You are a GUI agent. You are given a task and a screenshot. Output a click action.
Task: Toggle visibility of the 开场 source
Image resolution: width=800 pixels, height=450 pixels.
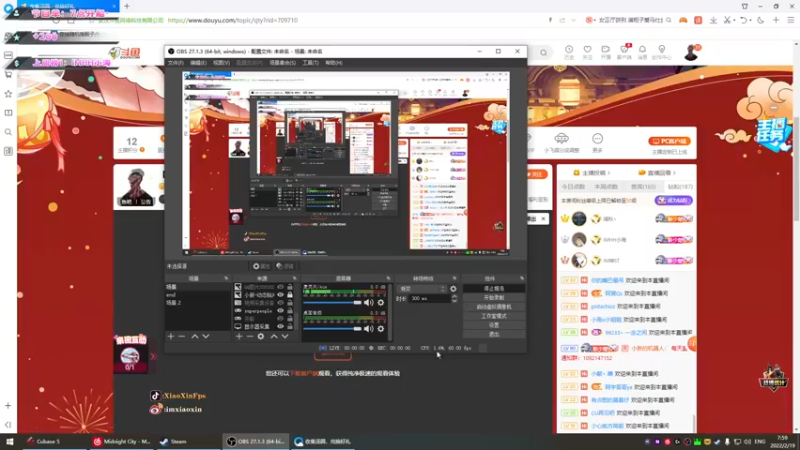click(280, 318)
